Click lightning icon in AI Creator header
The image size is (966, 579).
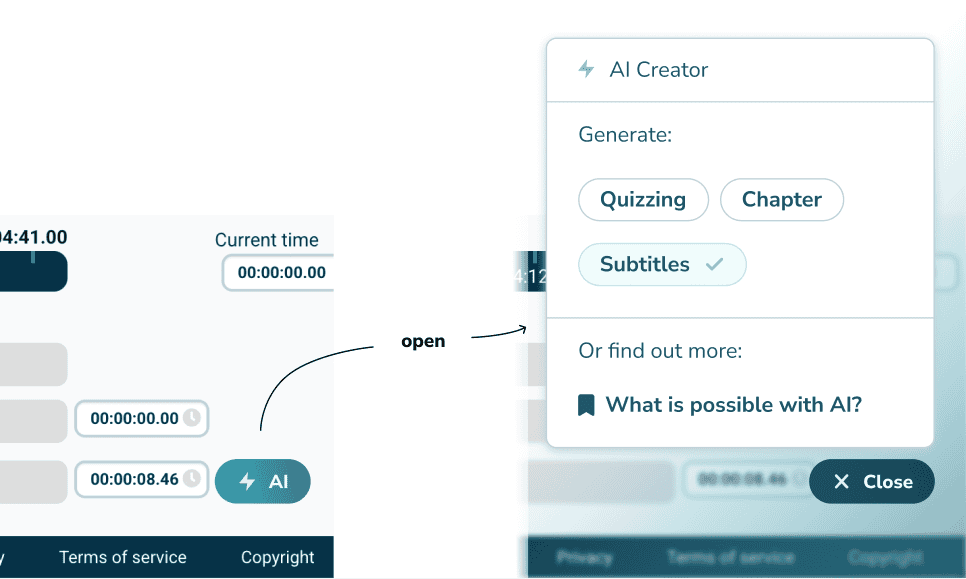pos(586,69)
